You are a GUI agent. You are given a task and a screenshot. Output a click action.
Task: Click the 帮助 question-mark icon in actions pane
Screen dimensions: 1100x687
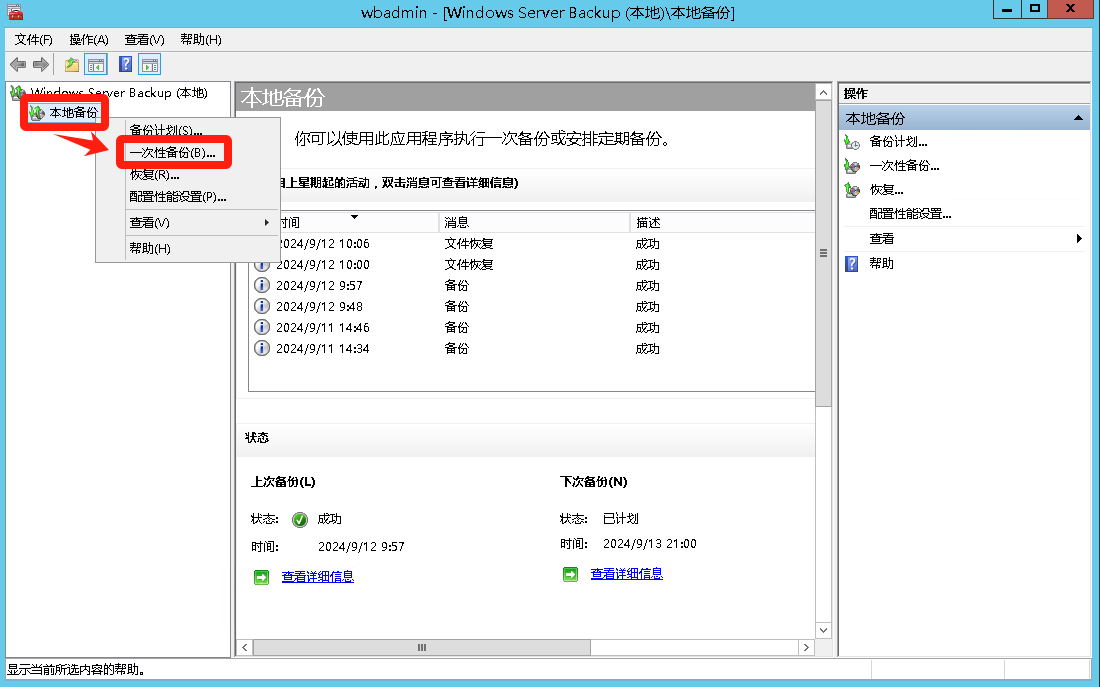tap(852, 264)
